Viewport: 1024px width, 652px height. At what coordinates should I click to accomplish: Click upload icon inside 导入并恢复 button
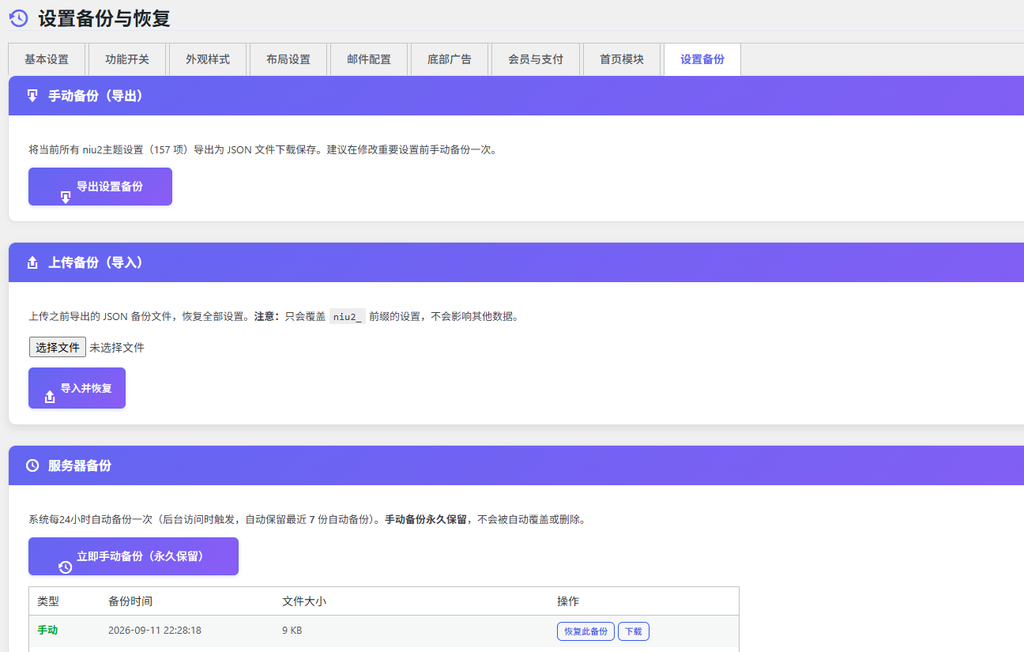click(50, 397)
